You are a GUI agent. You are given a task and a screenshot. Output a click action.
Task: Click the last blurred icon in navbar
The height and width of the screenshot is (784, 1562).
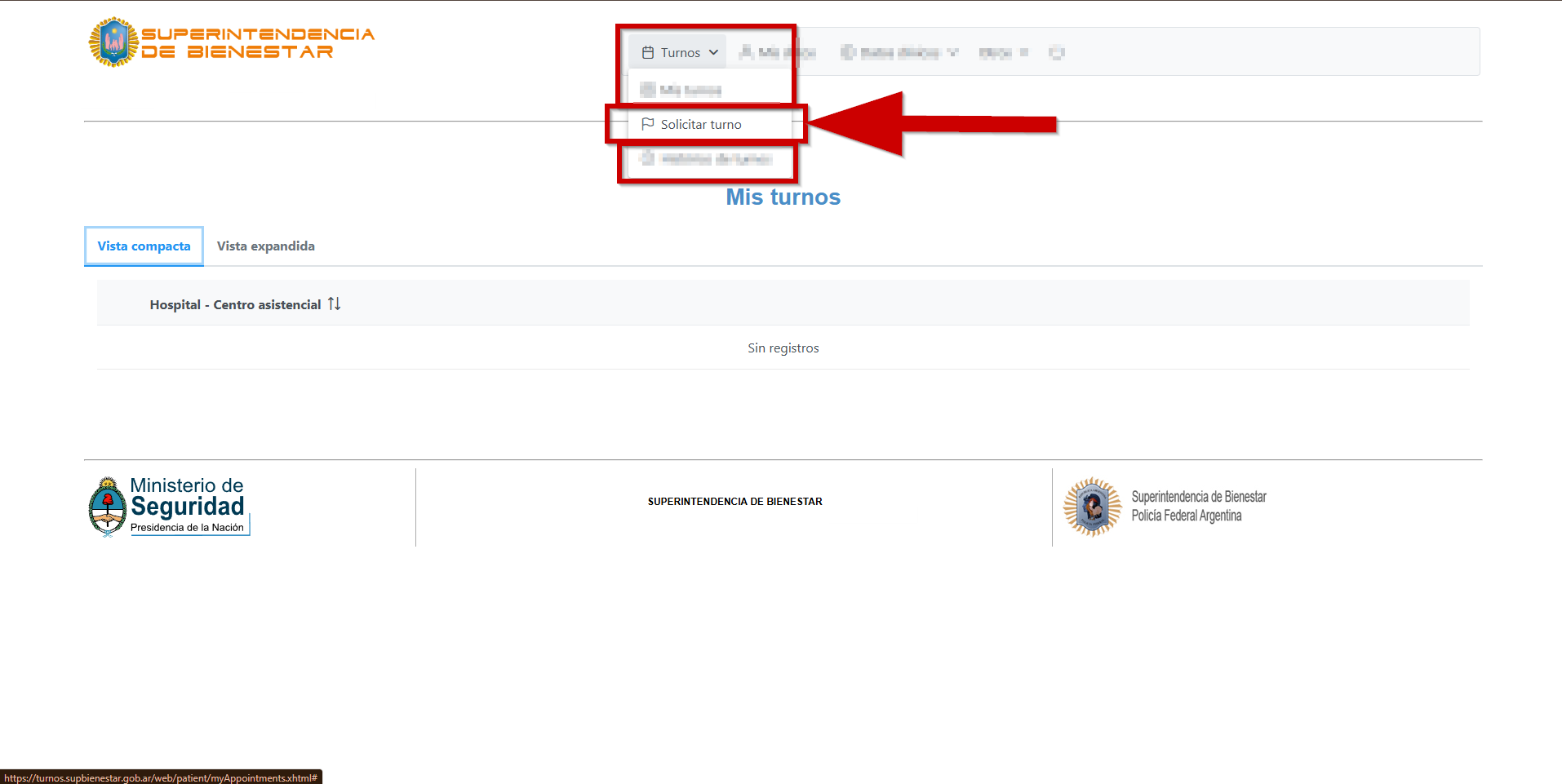point(1056,53)
